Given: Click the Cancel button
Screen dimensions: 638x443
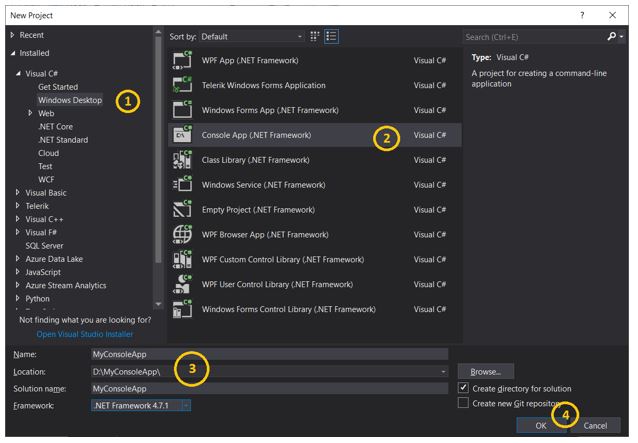Looking at the screenshot, I should pyautogui.click(x=595, y=426).
